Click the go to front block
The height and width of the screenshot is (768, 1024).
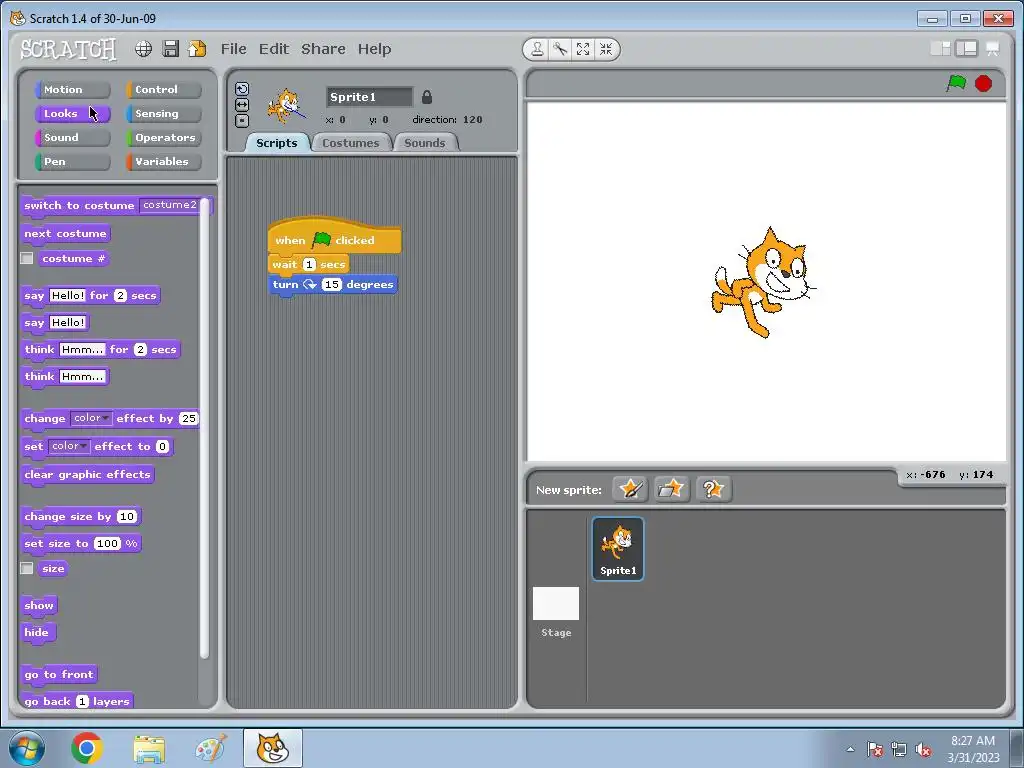click(59, 675)
